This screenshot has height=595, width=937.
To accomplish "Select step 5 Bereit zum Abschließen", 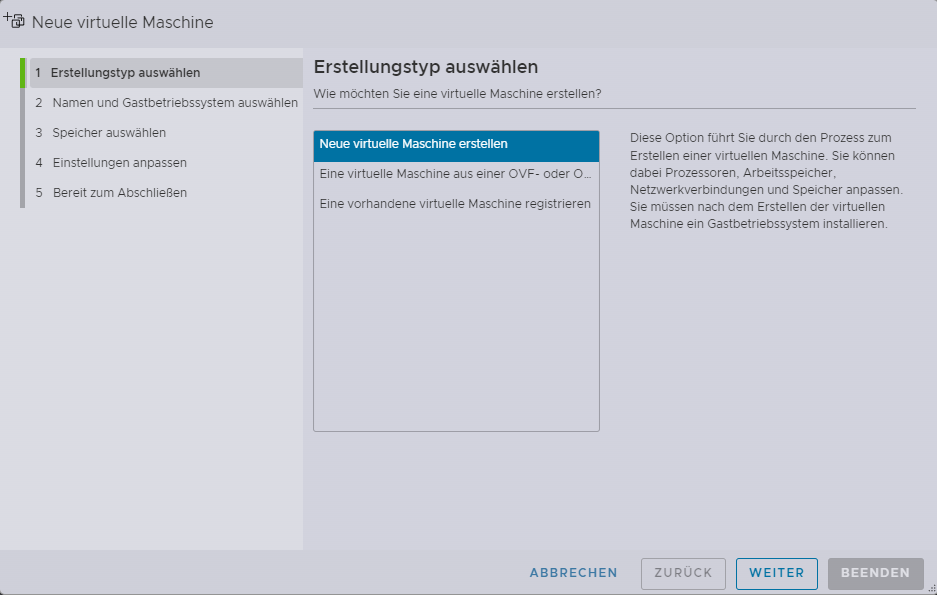I will [119, 193].
